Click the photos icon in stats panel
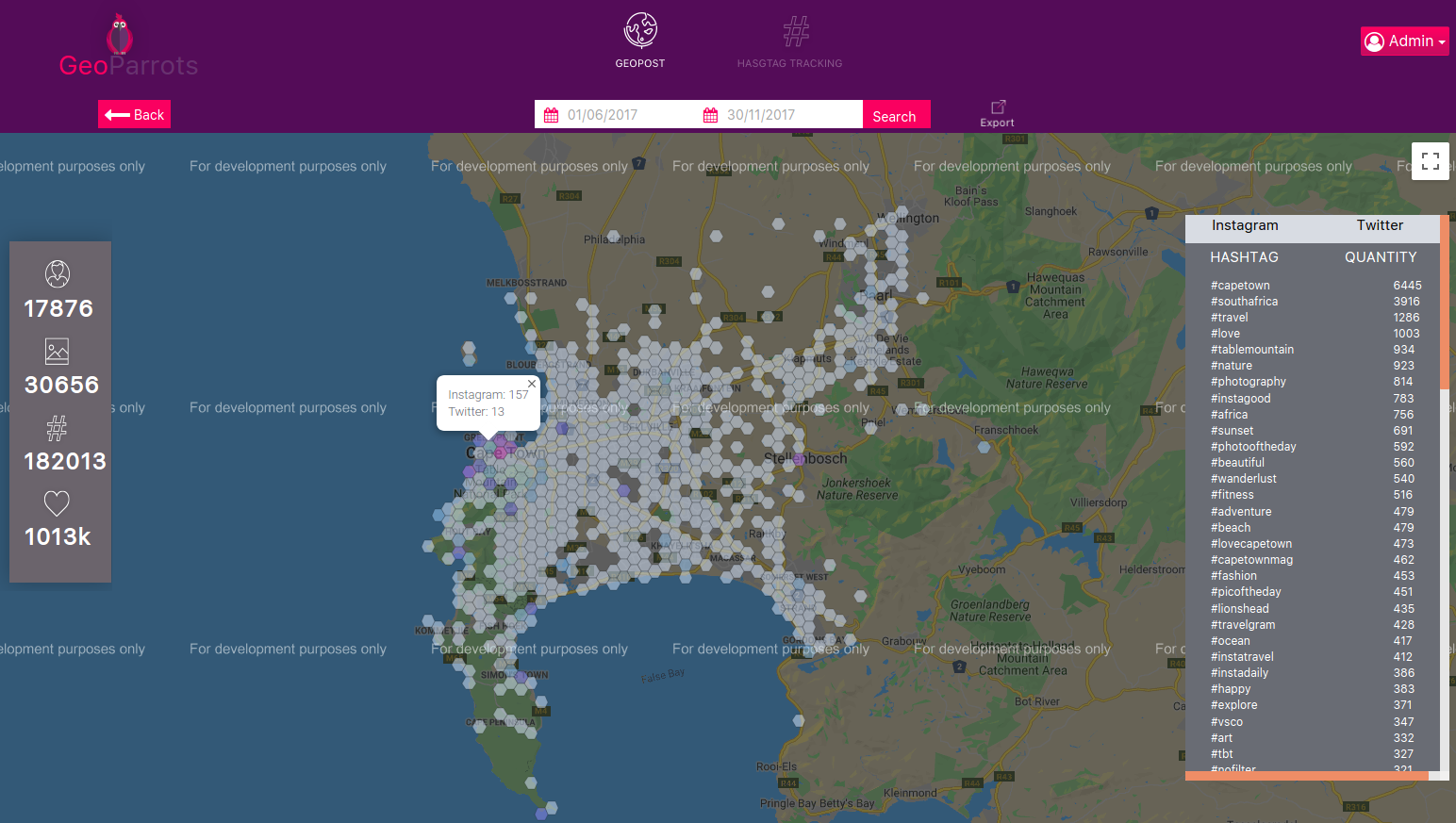1456x823 pixels. (58, 352)
